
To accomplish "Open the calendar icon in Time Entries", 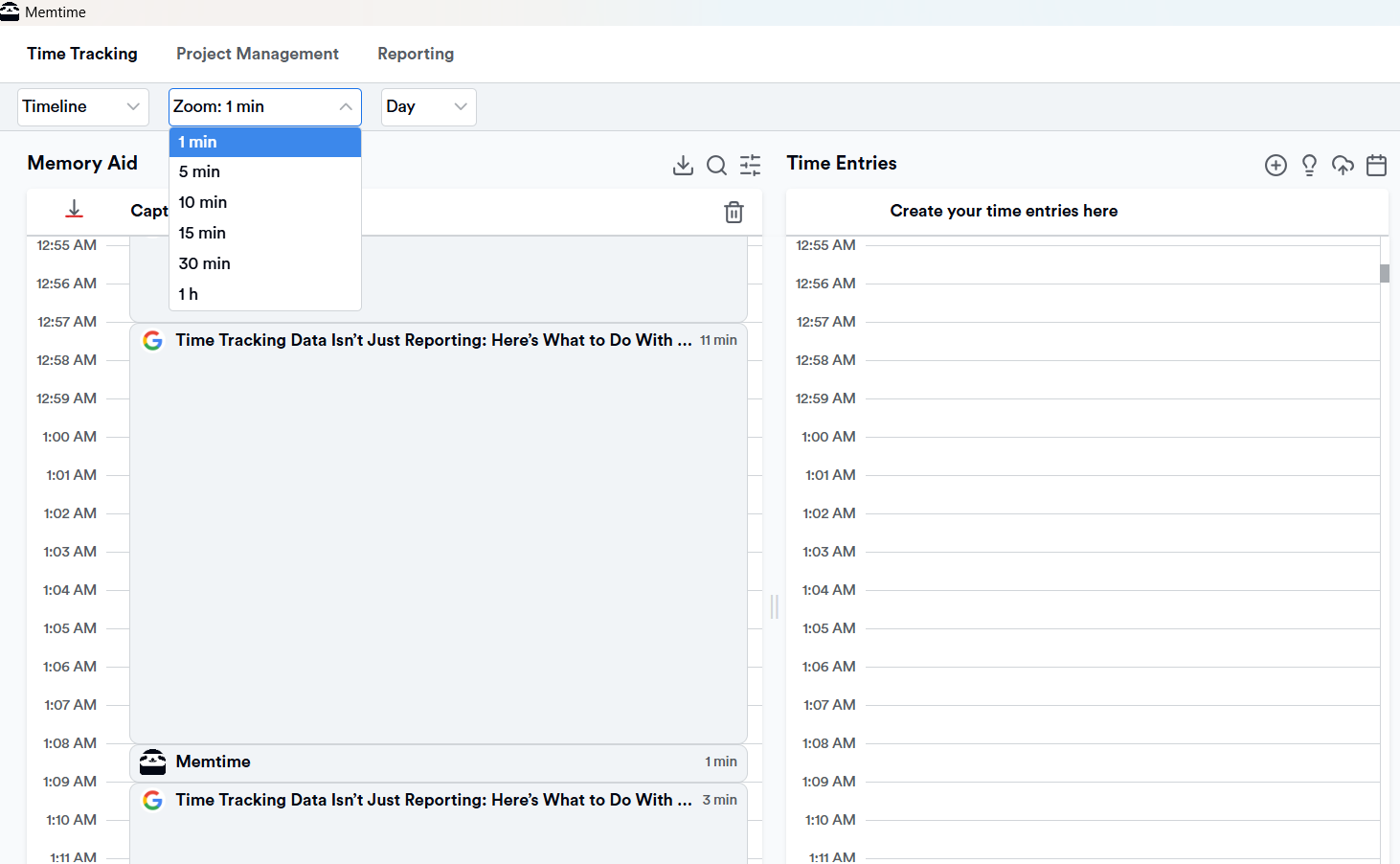I will click(x=1376, y=165).
